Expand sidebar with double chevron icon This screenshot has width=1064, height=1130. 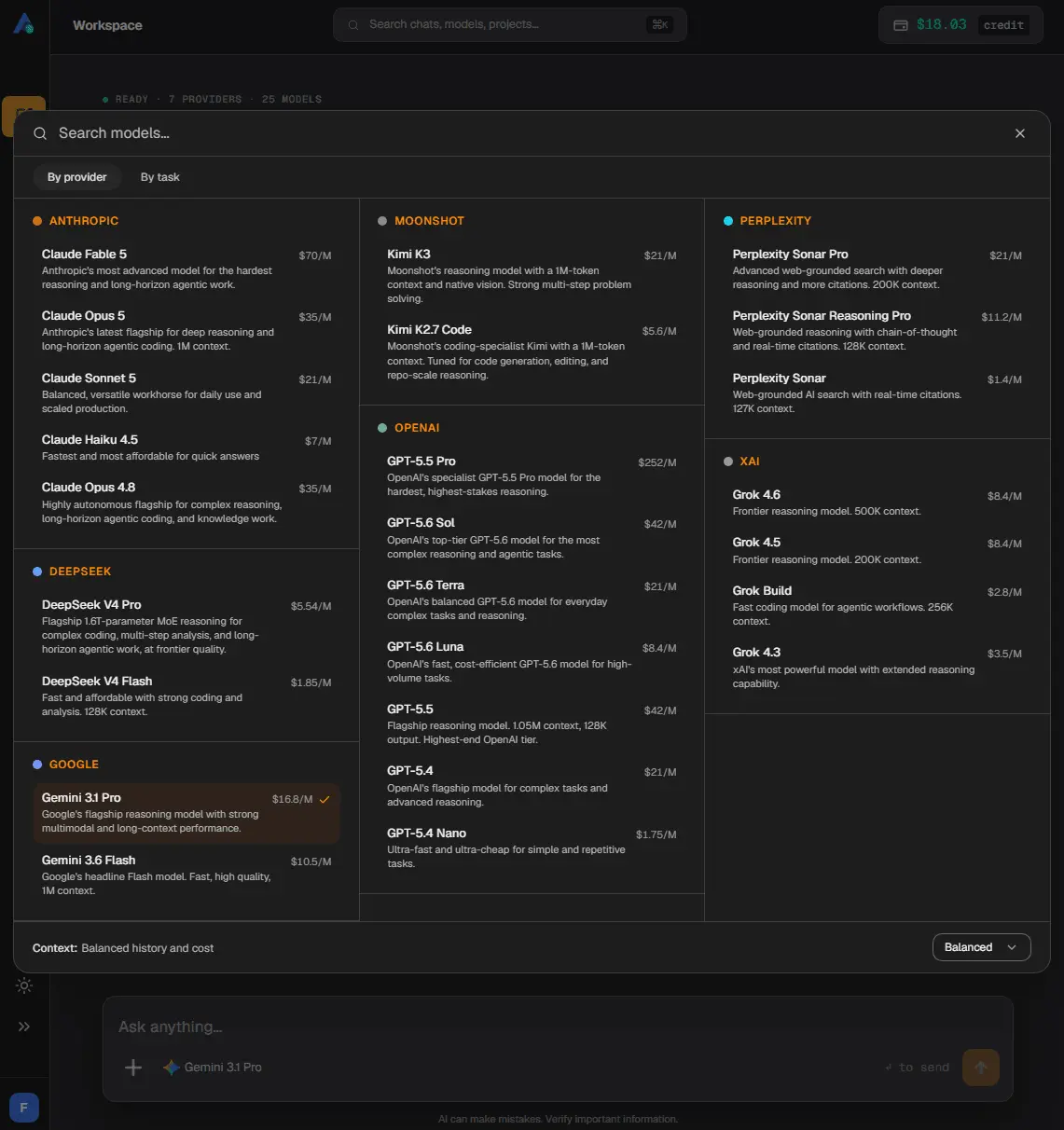[24, 1027]
